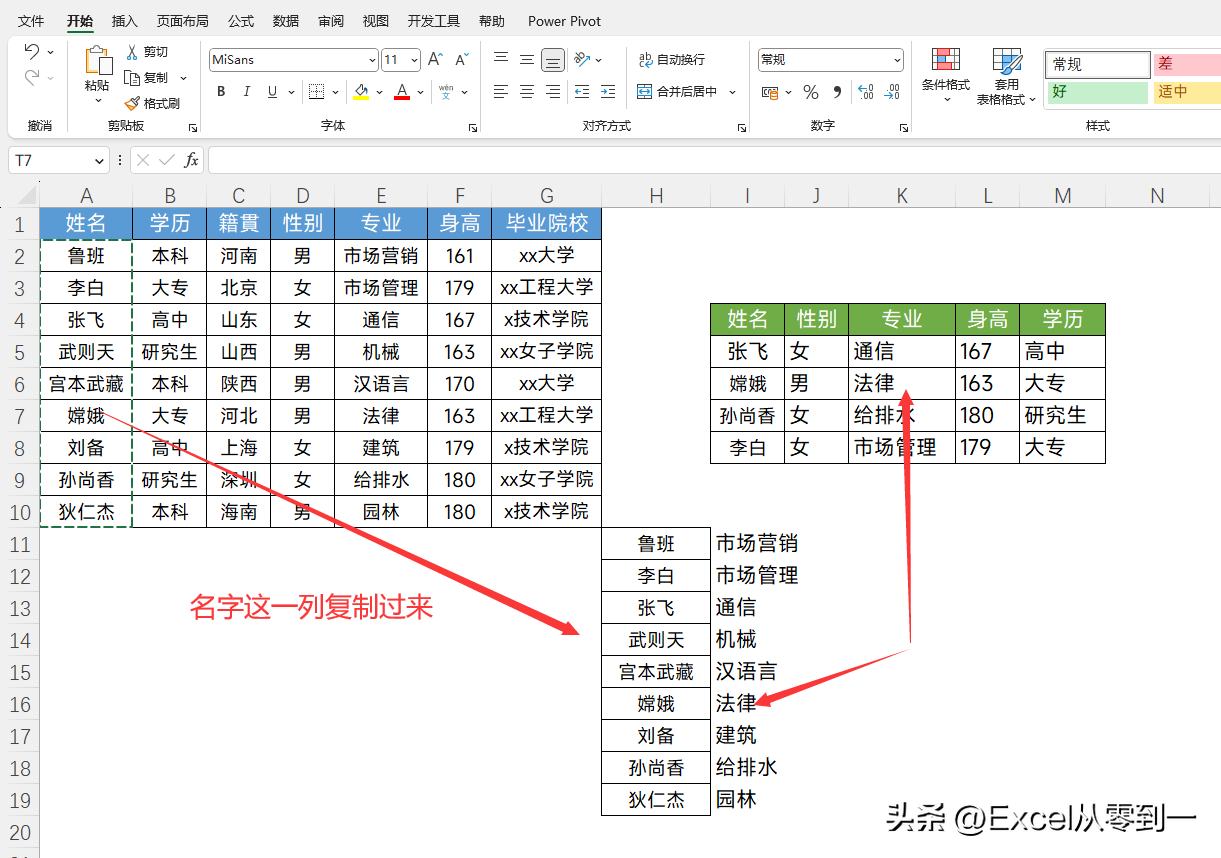The image size is (1221, 858).
Task: Open Format as Table (套用表格格式)
Action: click(x=1007, y=76)
